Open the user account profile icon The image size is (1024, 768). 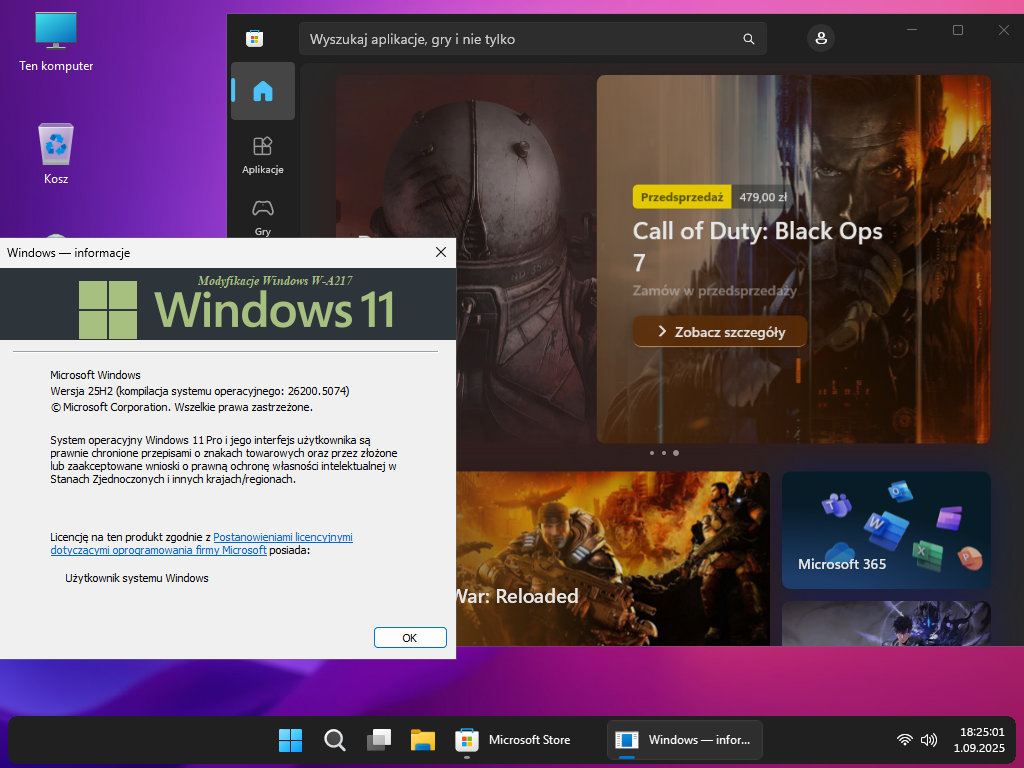[x=821, y=39]
